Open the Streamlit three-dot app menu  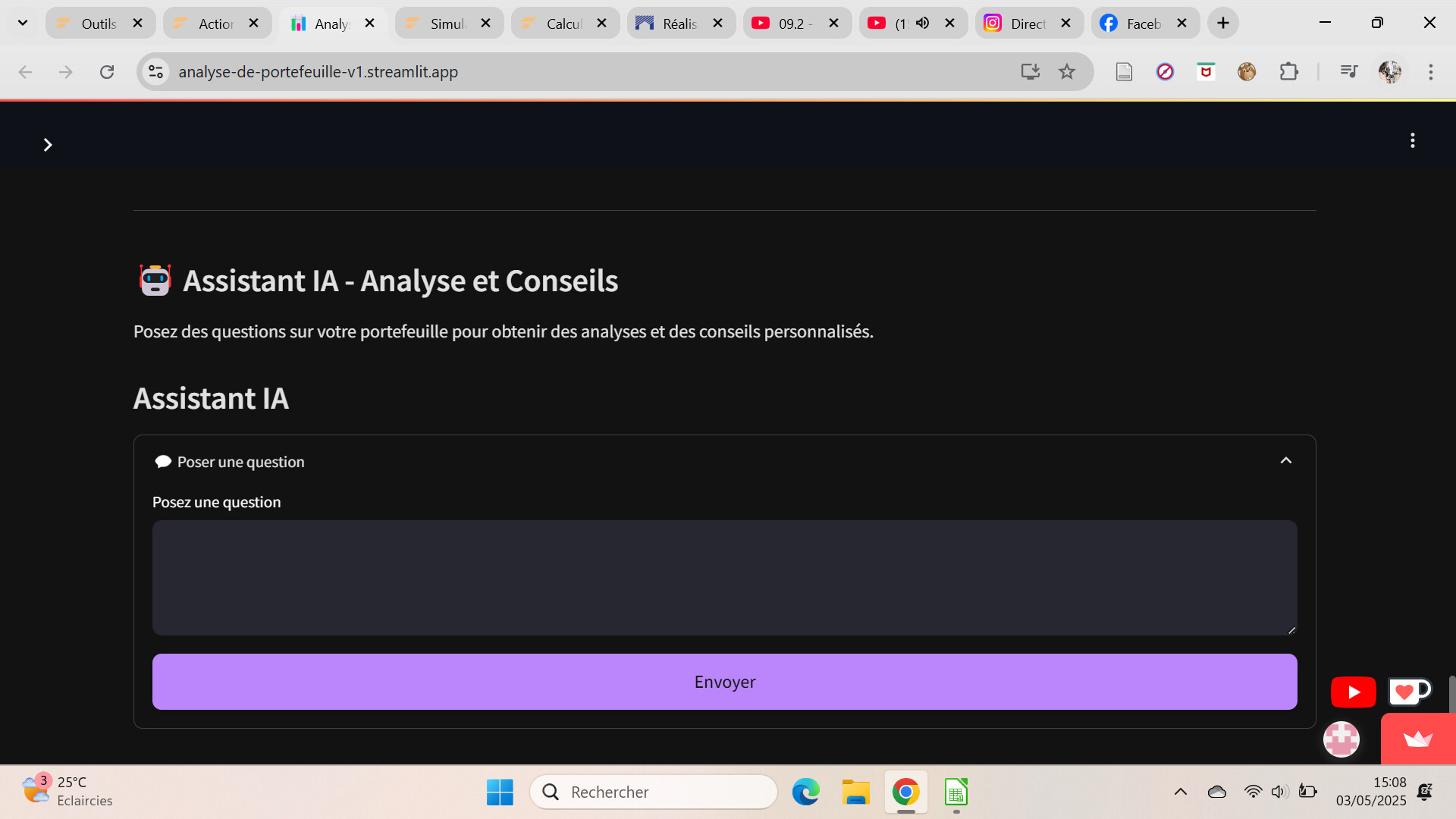point(1412,140)
